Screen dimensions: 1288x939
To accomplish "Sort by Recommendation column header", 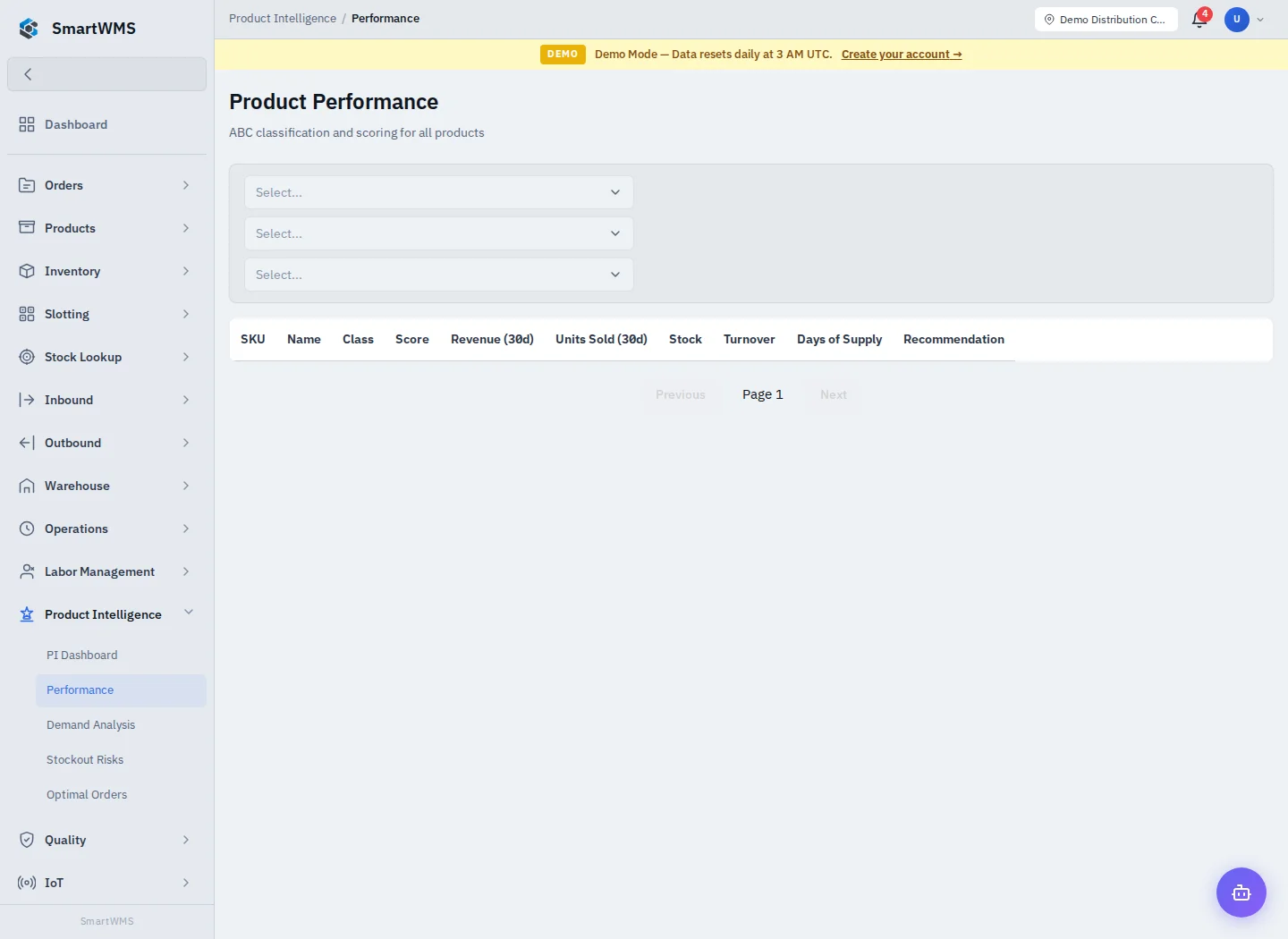I will (x=953, y=339).
